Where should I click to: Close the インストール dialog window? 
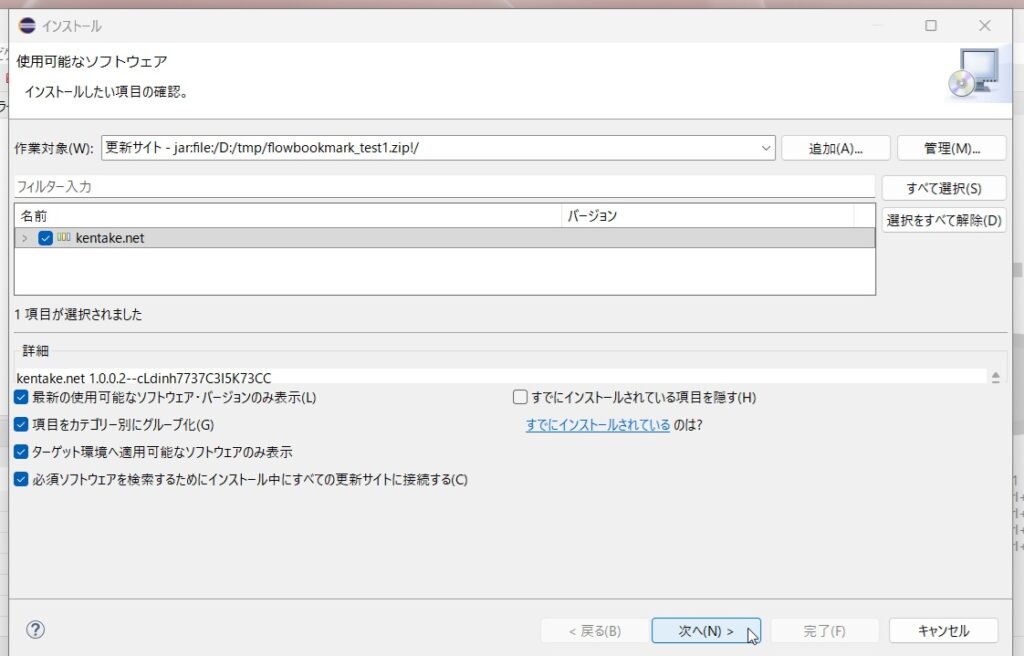click(x=985, y=25)
